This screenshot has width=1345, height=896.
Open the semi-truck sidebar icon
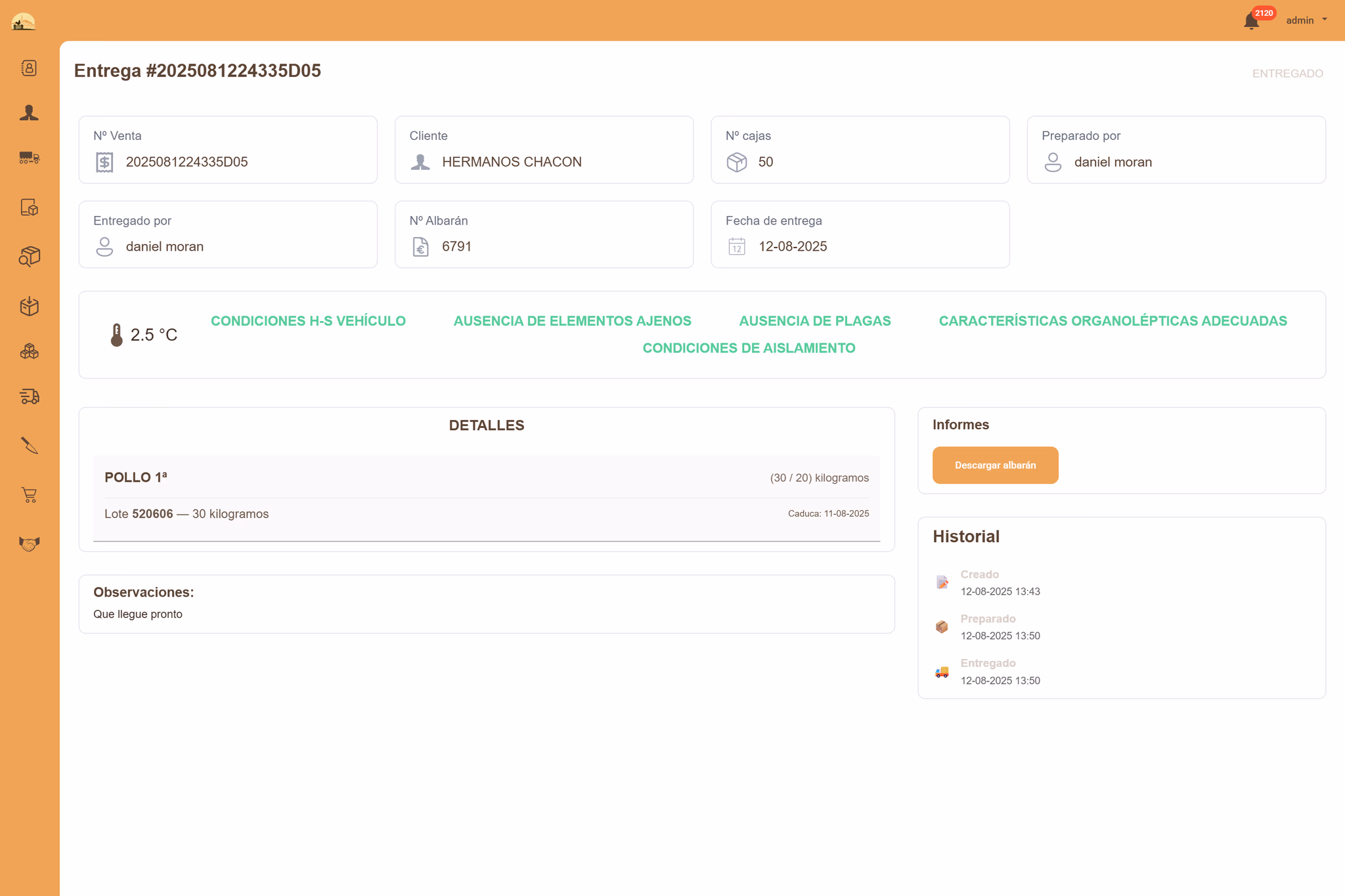(29, 158)
